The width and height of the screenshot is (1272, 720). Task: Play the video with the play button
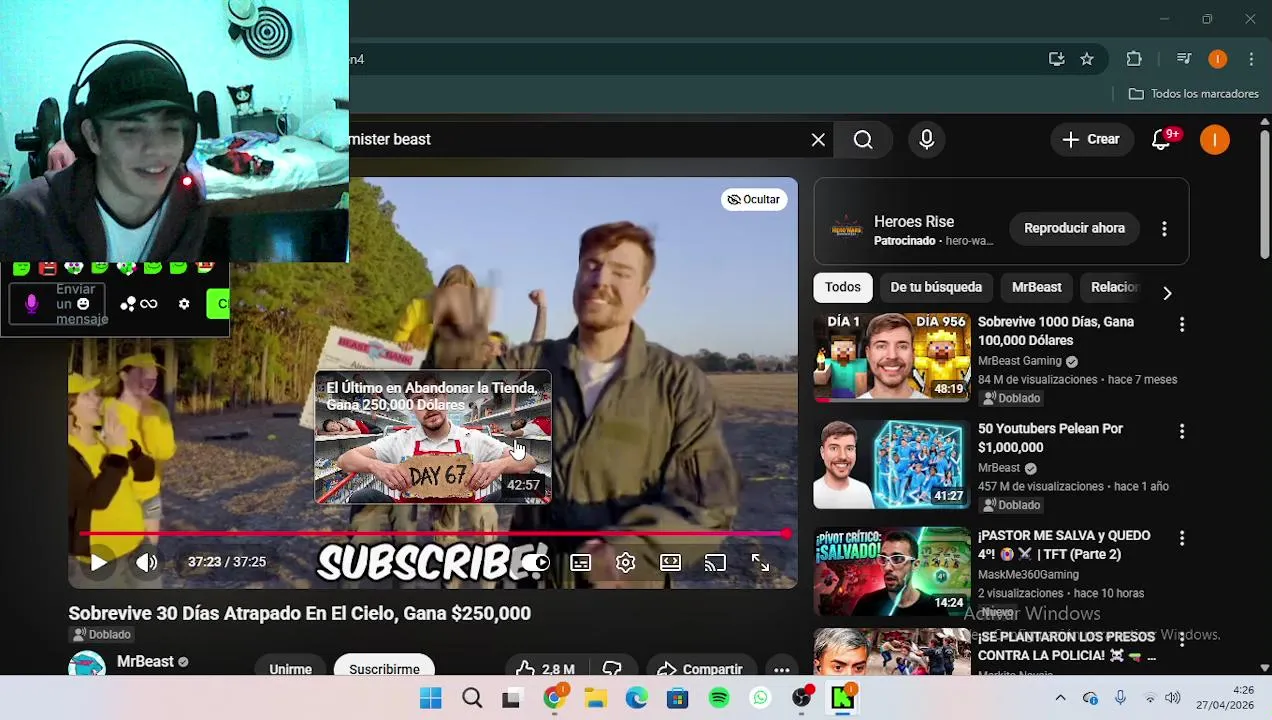(98, 563)
